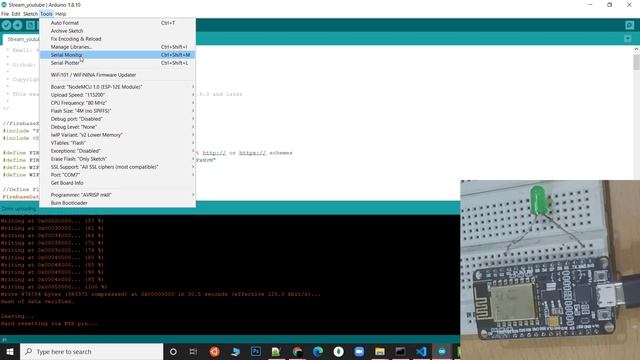Choose Archive Sketch in Tools menu
This screenshot has height=360, width=640.
point(118,31)
